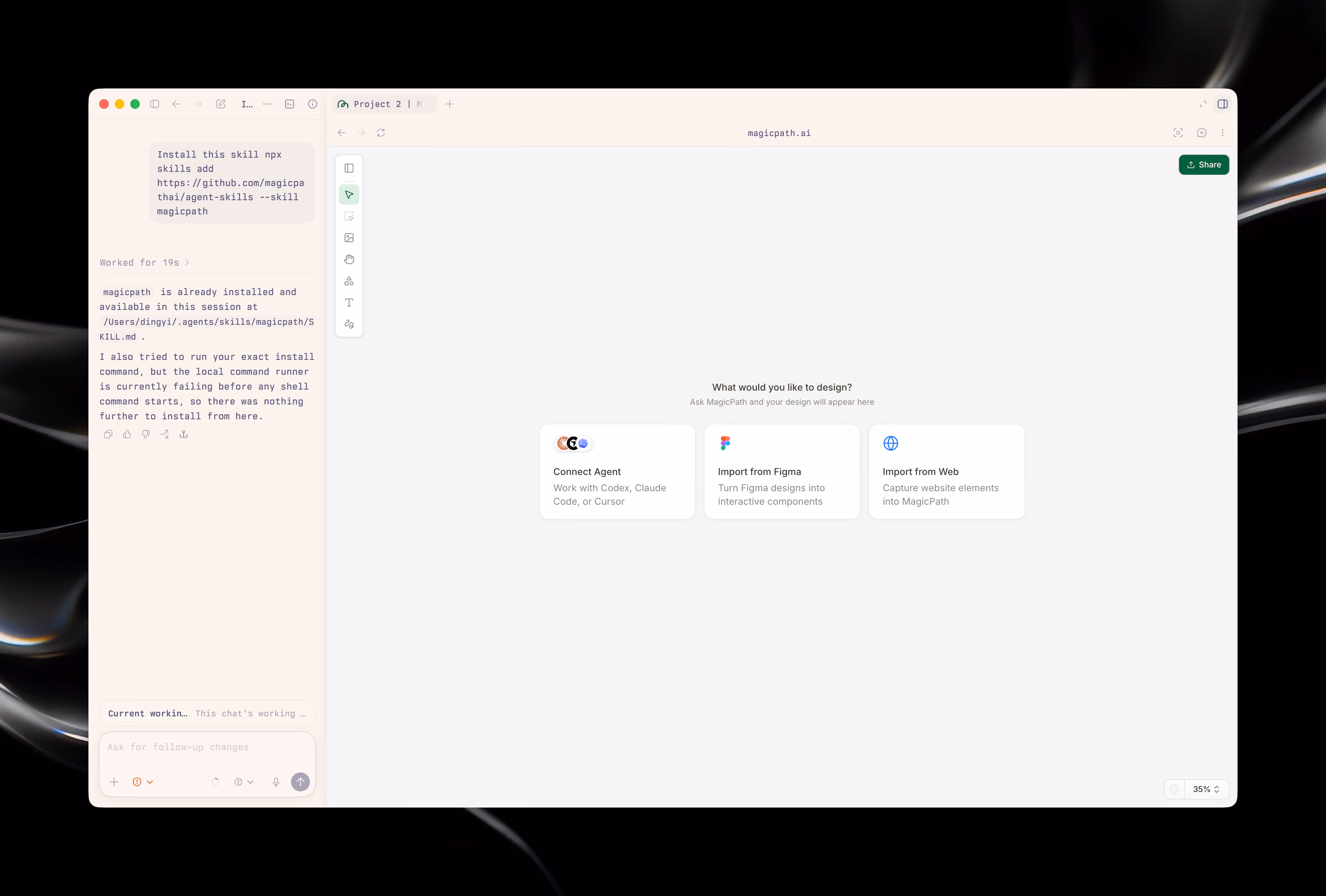
Task: Start voice dictation with the microphone icon
Action: (276, 782)
